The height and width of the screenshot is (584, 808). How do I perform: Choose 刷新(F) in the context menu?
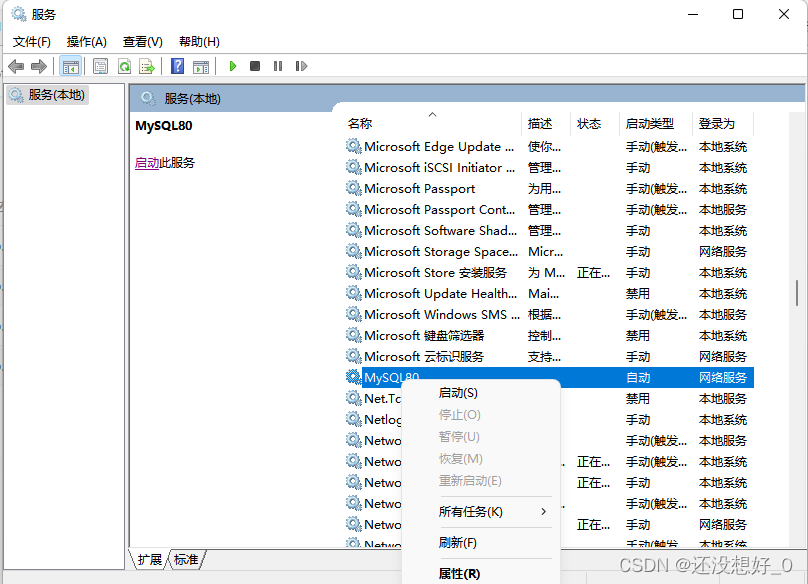point(481,543)
